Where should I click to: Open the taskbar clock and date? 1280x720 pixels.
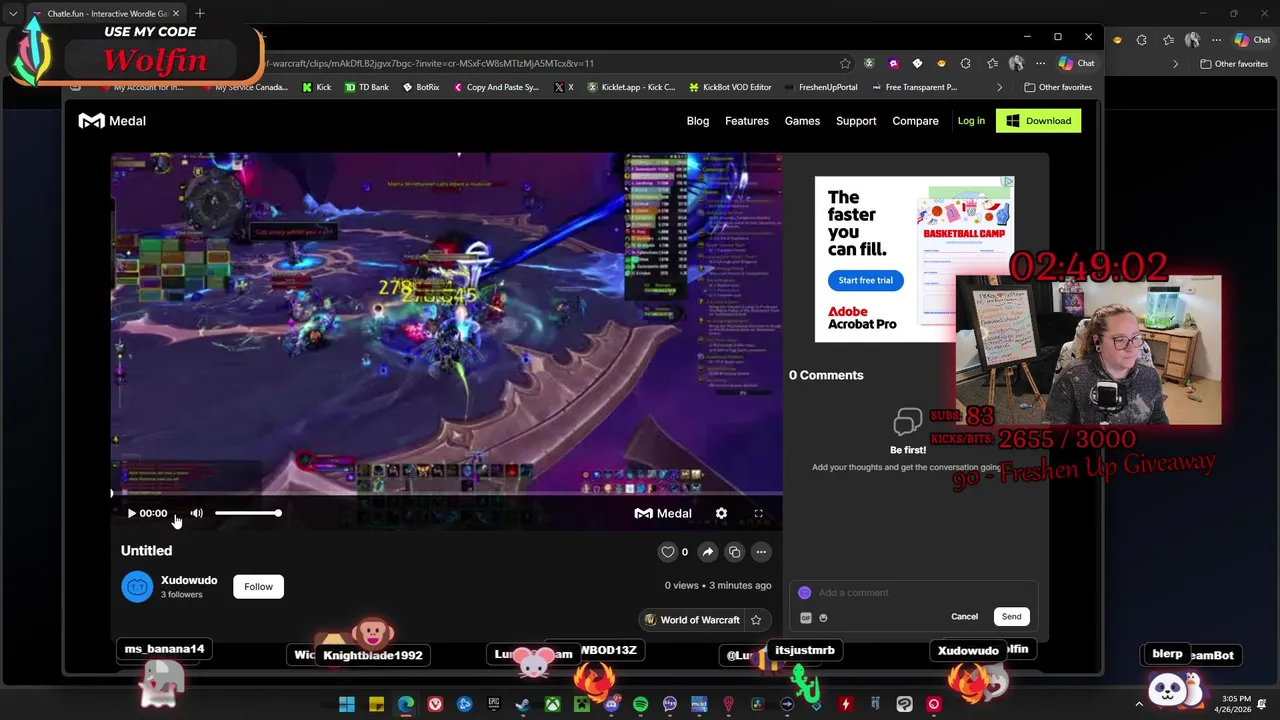[x=1236, y=704]
